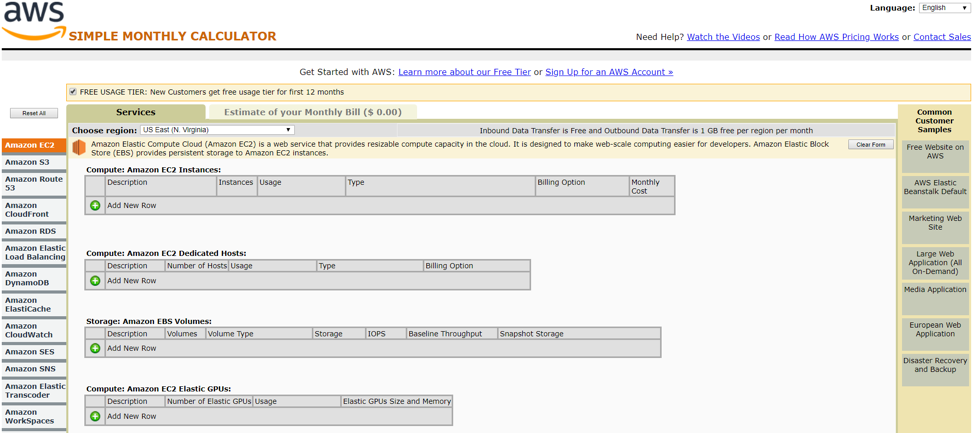This screenshot has height=433, width=974.
Task: Select Amazon ElastiCache in the sidebar
Action: 34,304
